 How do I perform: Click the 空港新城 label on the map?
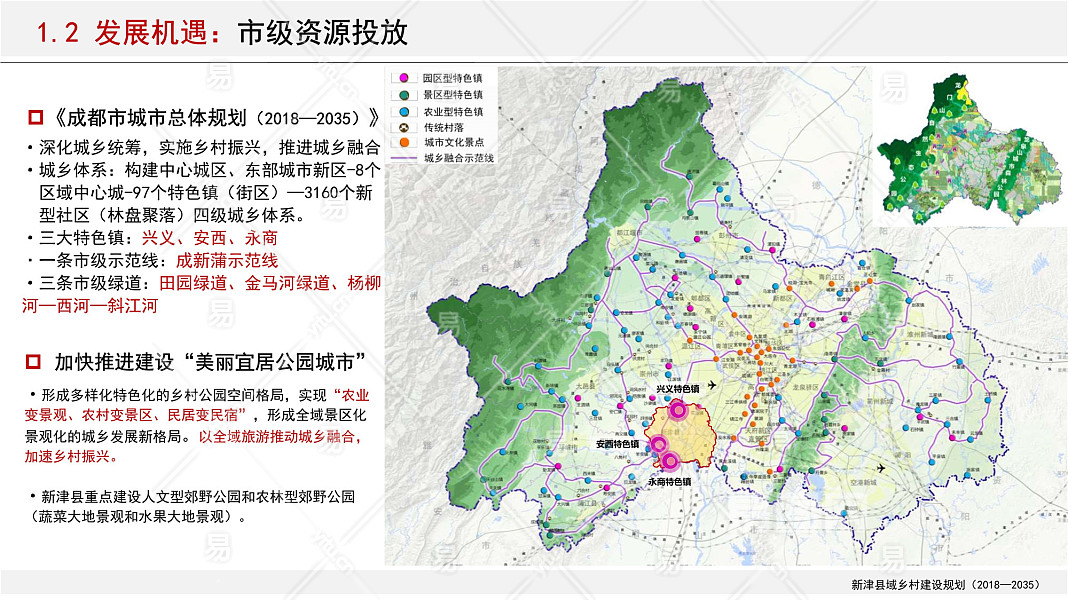click(x=863, y=482)
